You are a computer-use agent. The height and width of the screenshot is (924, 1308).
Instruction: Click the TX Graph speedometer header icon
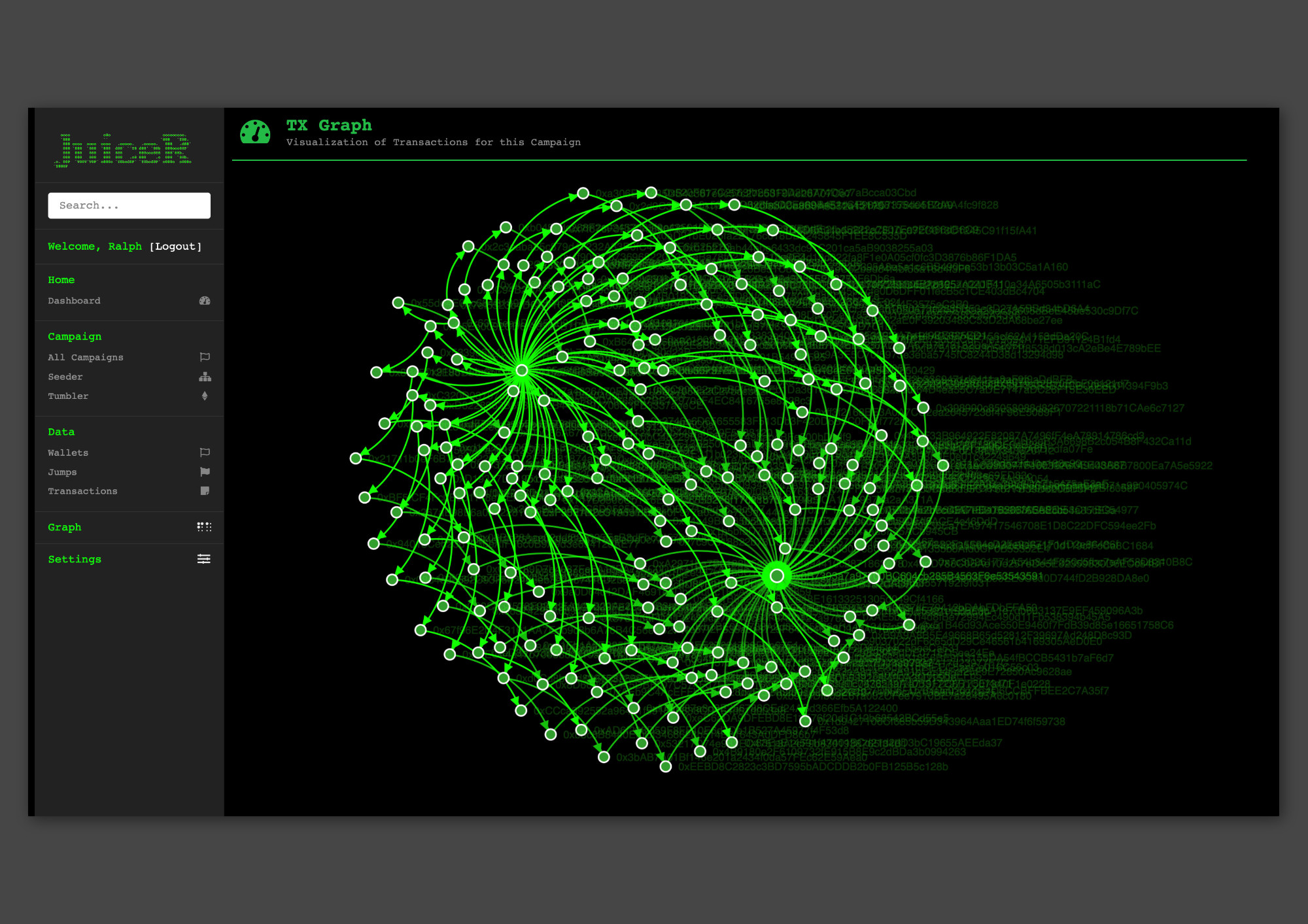point(255,132)
